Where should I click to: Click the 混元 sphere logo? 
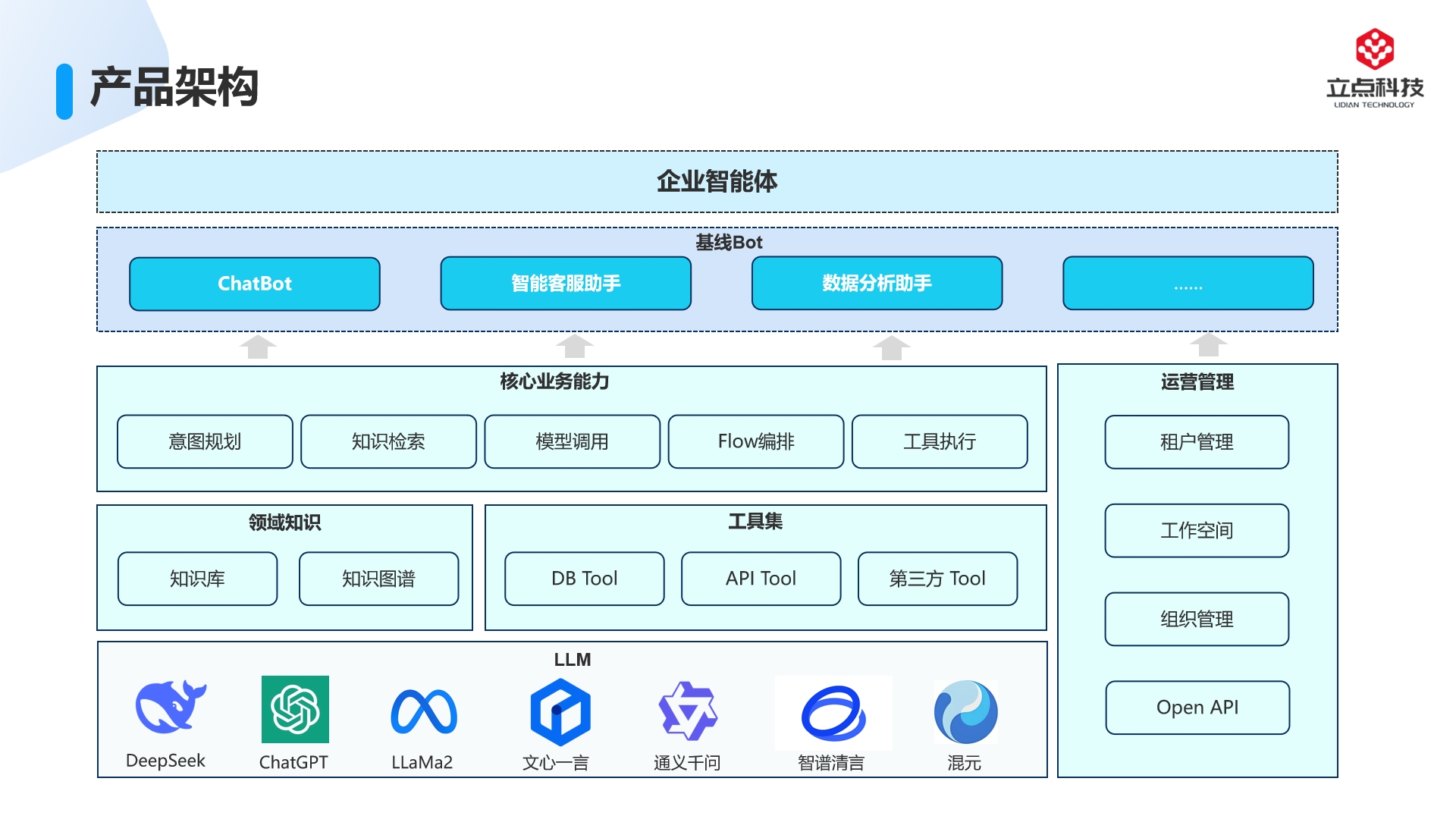(965, 711)
